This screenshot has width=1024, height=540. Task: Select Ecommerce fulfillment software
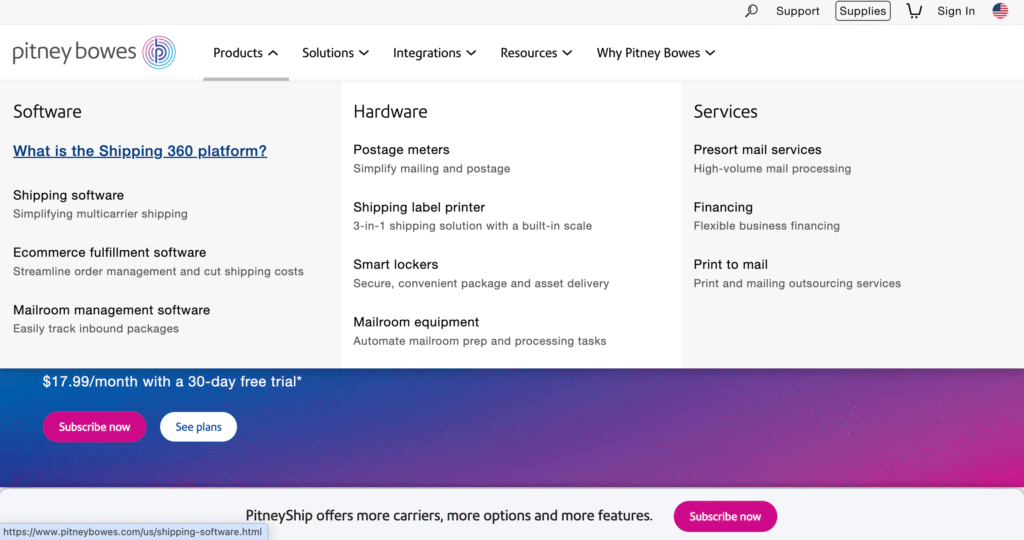pos(110,253)
